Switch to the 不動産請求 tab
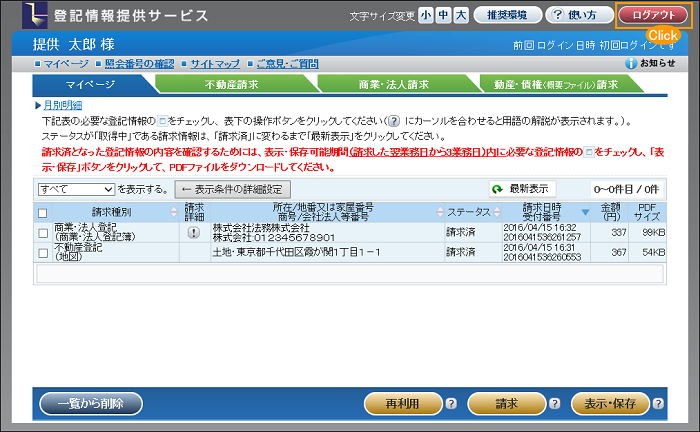Viewport: 700px width, 432px height. [232, 84]
